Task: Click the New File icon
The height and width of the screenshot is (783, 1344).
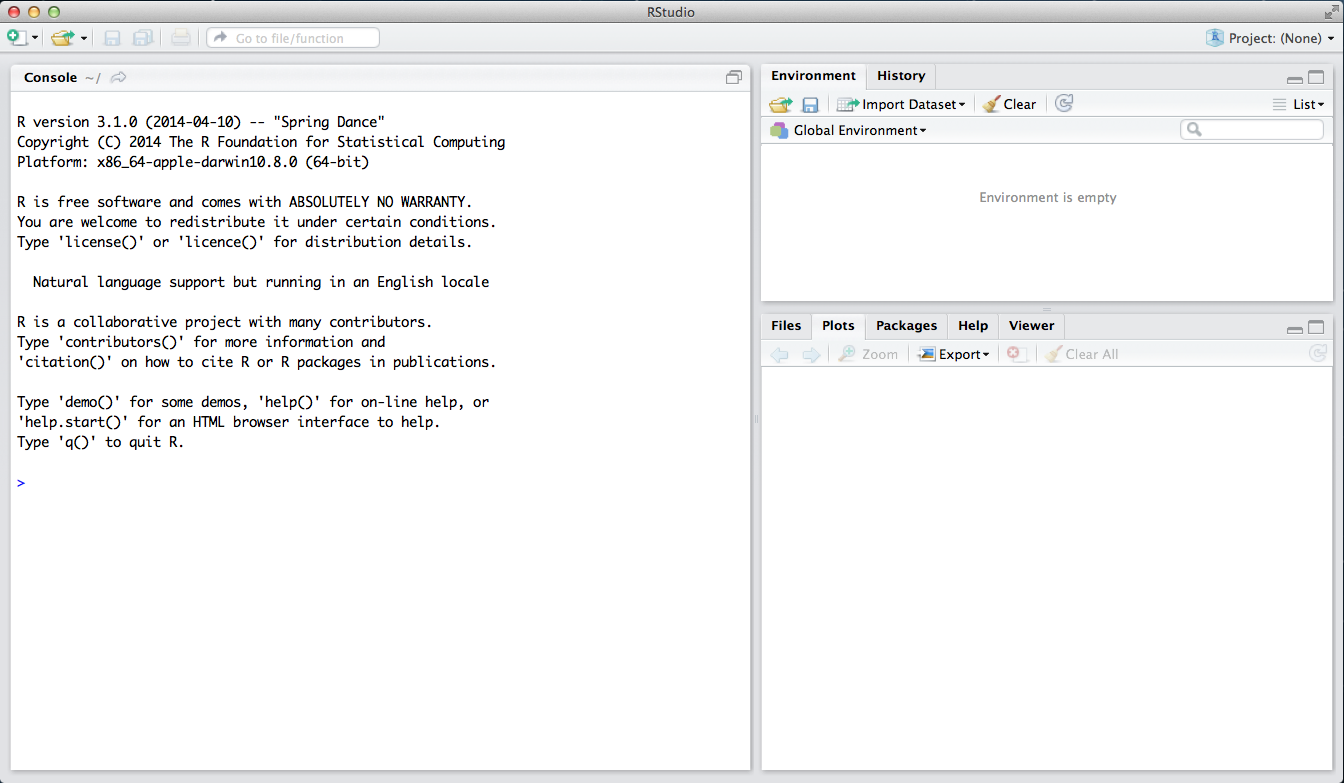Action: click(x=17, y=38)
